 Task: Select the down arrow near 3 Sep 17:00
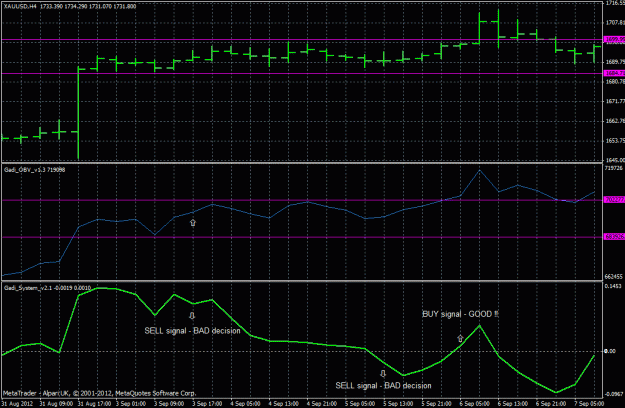pyautogui.click(x=192, y=316)
